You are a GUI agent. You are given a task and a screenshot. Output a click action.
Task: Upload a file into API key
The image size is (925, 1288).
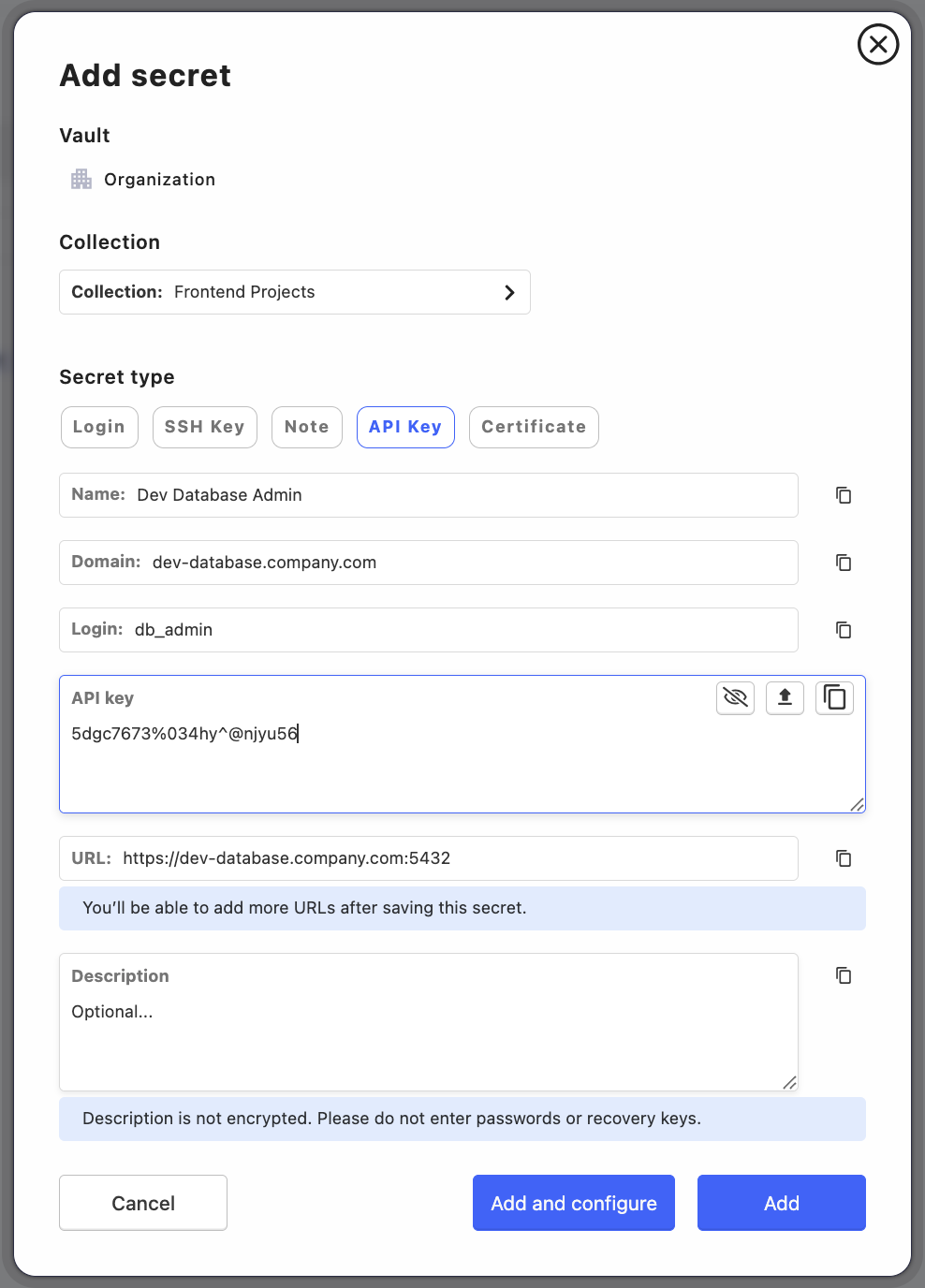(x=786, y=697)
